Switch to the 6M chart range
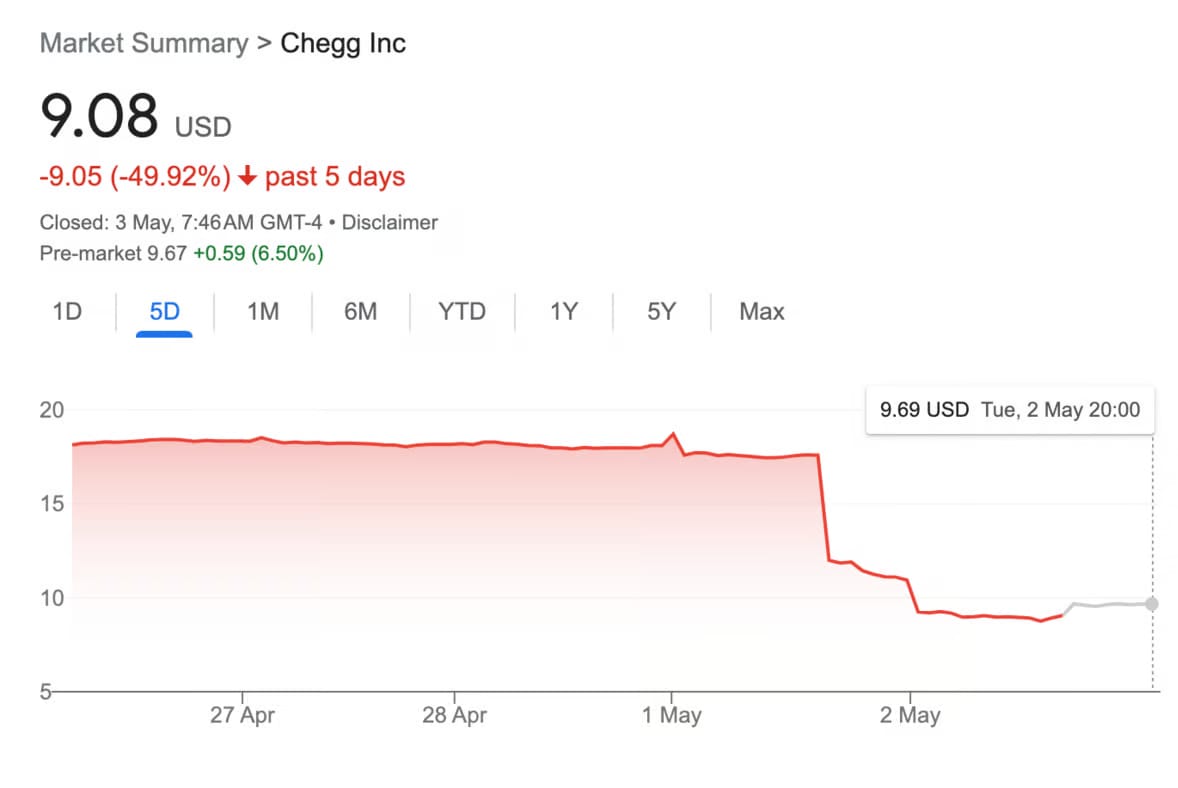Screen dimensions: 1178x788 pos(361,311)
